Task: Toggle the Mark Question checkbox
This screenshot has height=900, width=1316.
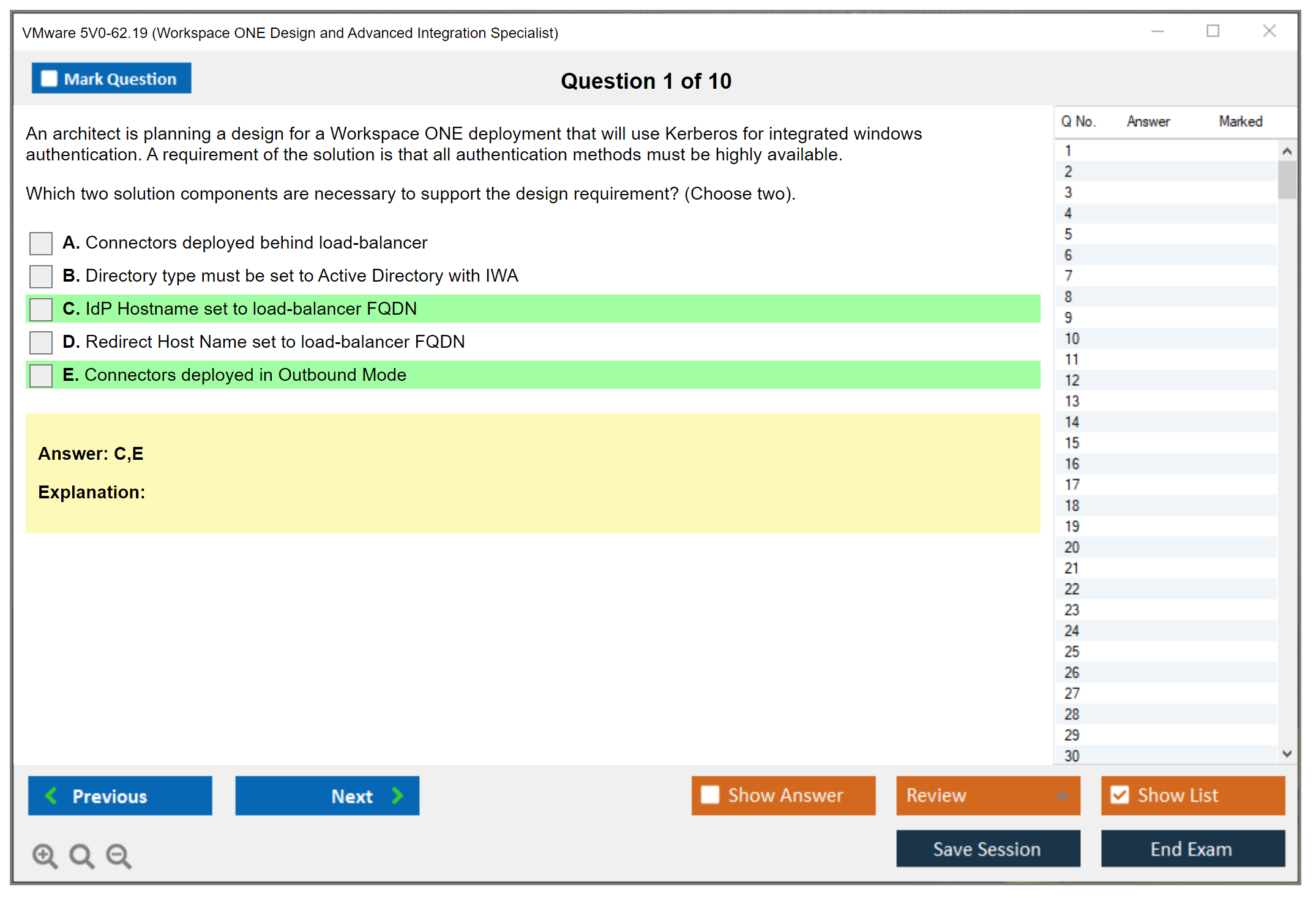Action: pyautogui.click(x=49, y=78)
